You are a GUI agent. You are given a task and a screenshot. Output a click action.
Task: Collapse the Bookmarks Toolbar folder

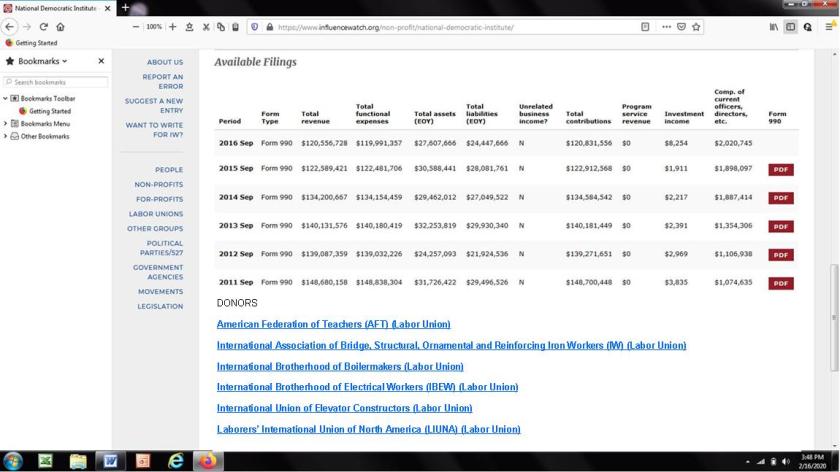pyautogui.click(x=5, y=99)
